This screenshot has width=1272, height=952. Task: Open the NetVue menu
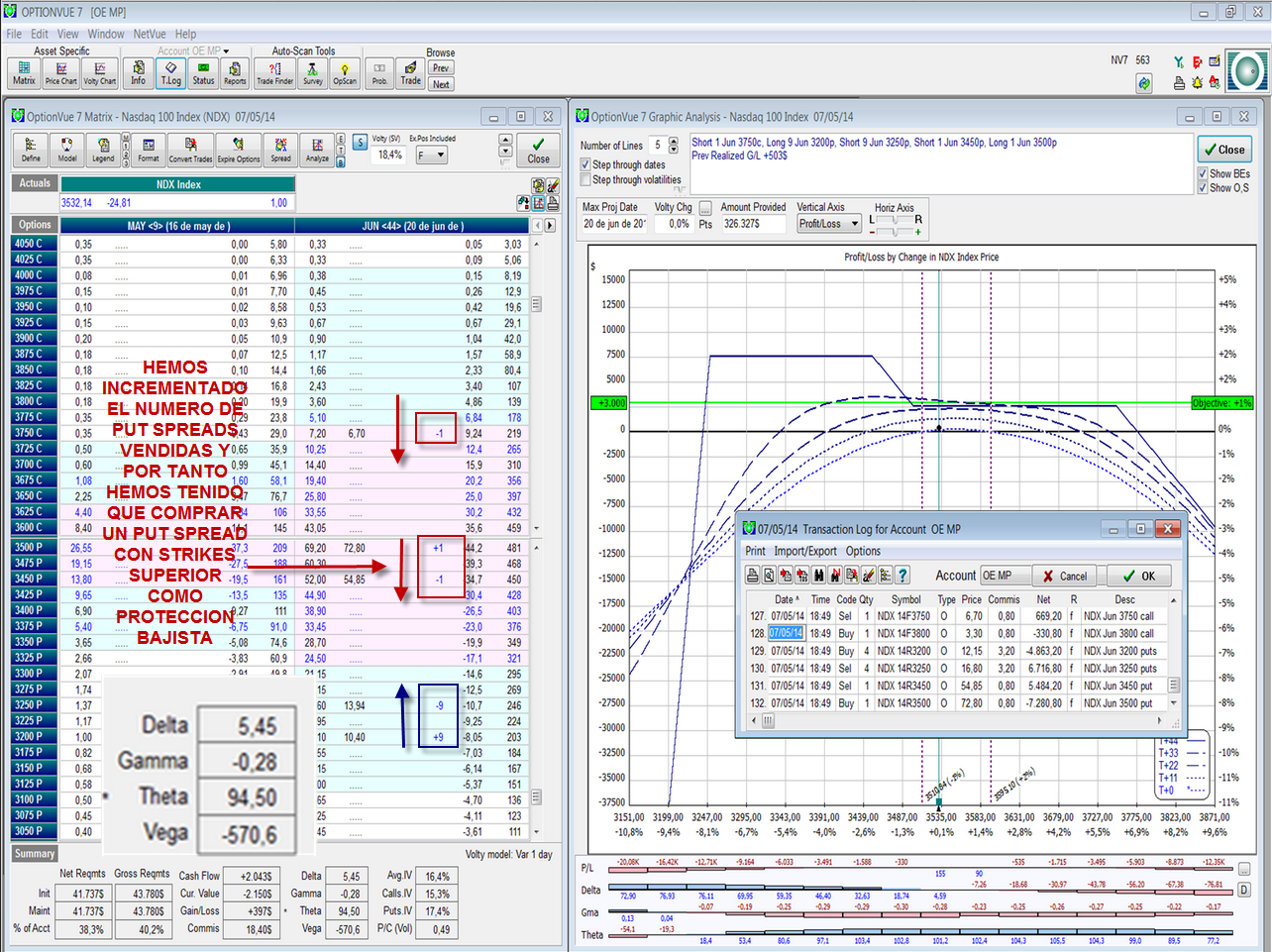pyautogui.click(x=150, y=34)
